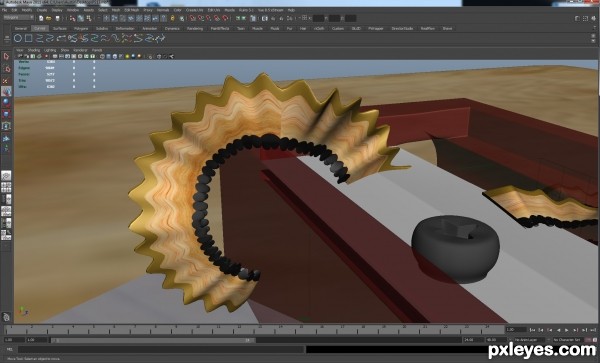Activate the Rotate tool in toolbox
Image resolution: width=600 pixels, height=363 pixels.
coord(6,103)
